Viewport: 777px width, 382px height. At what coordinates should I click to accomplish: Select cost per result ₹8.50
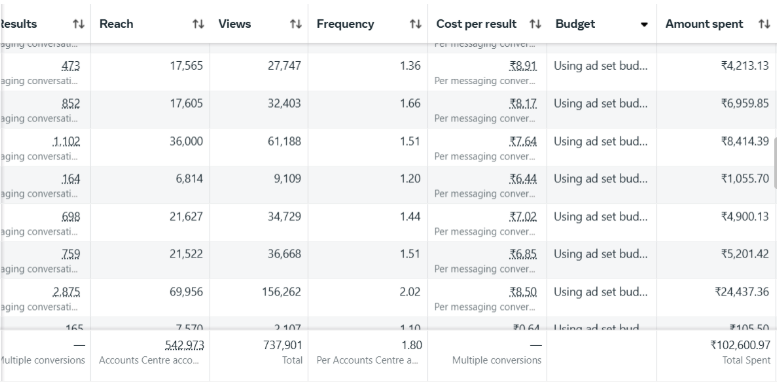pyautogui.click(x=523, y=292)
